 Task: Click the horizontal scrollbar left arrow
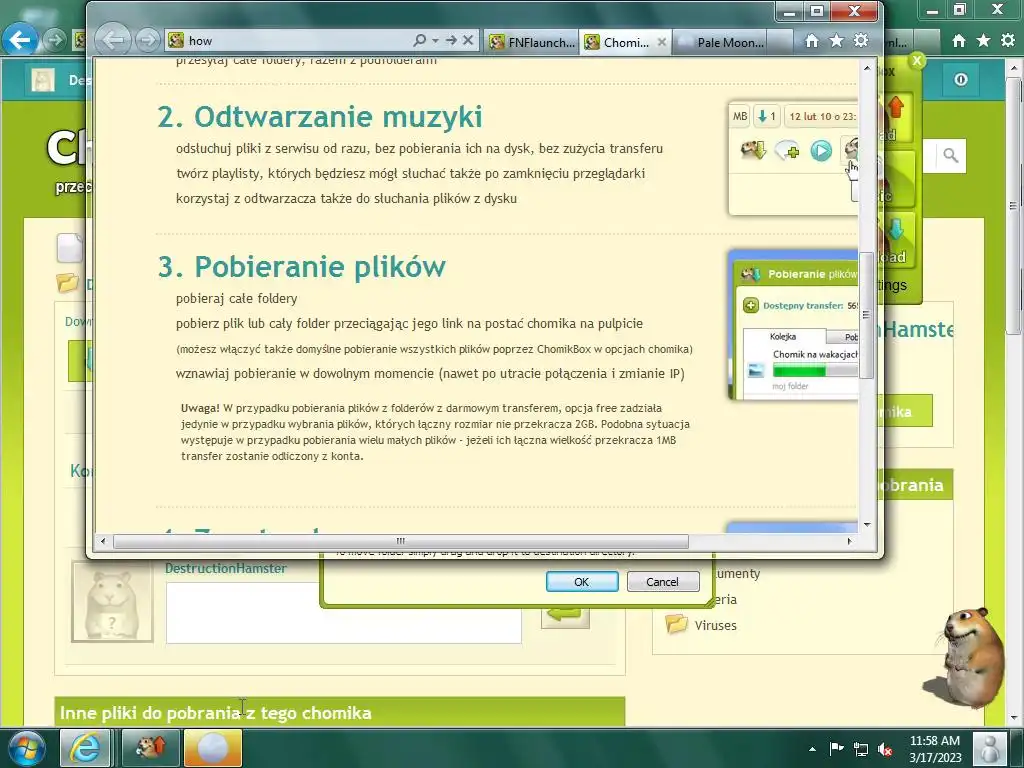pos(103,541)
